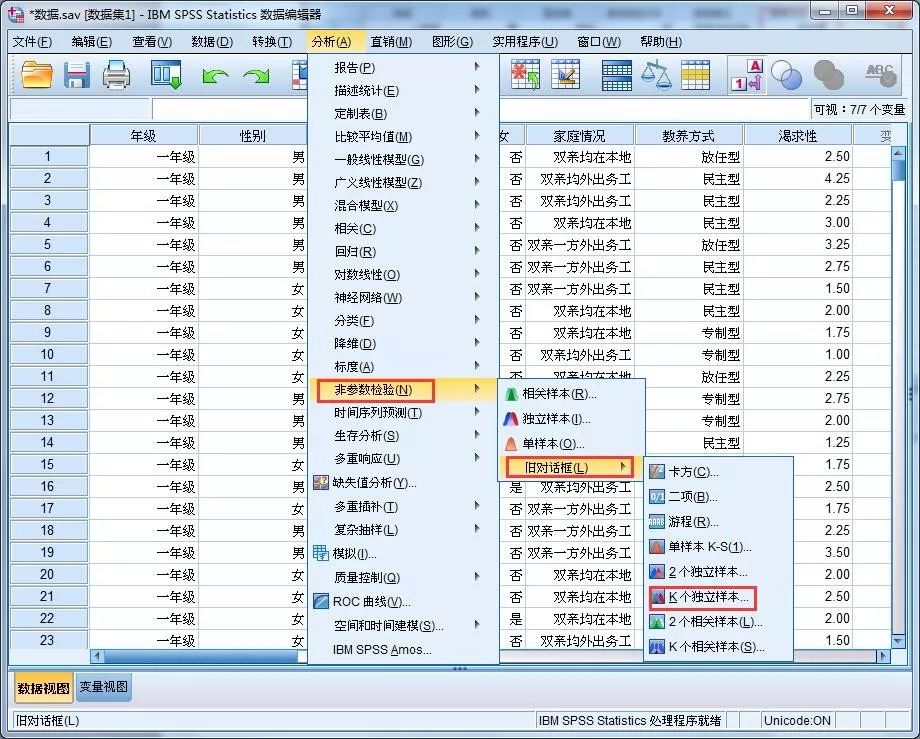
Task: Expand the 一般线性模型(G) submenu
Action: click(403, 160)
